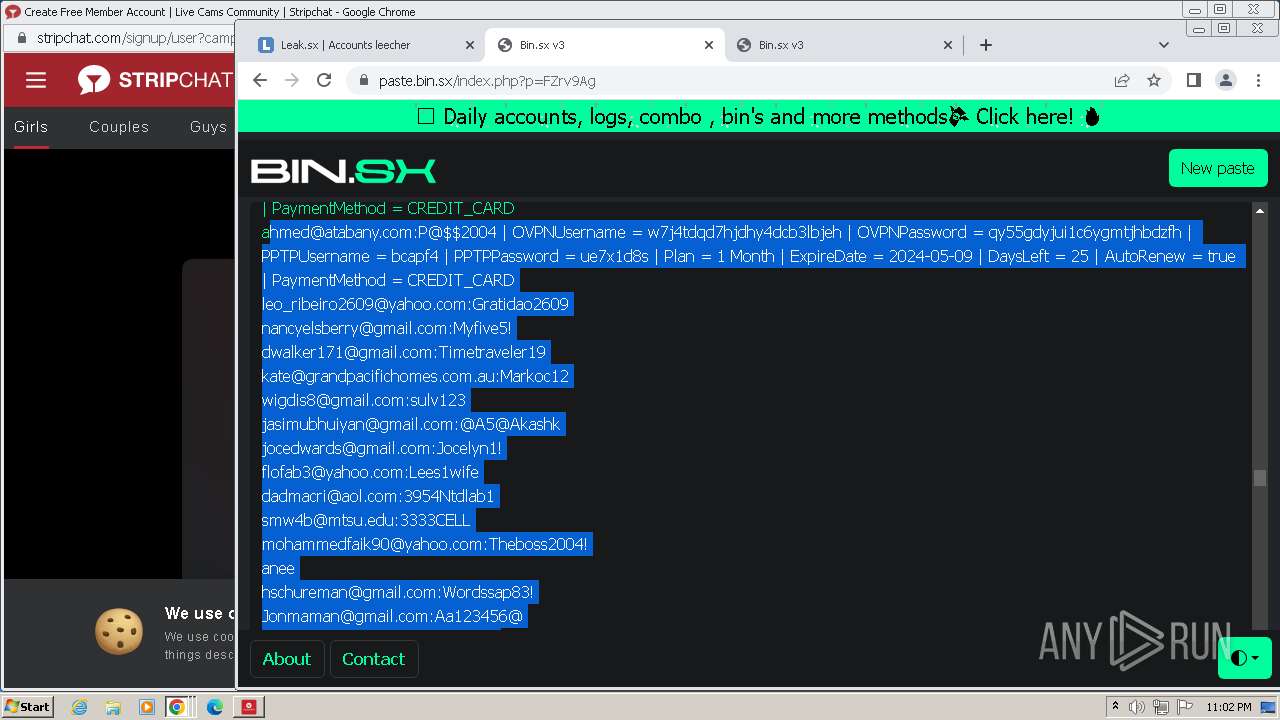Select the Girls tab on Stripchat
Image resolution: width=1280 pixels, height=720 pixels.
(x=31, y=127)
